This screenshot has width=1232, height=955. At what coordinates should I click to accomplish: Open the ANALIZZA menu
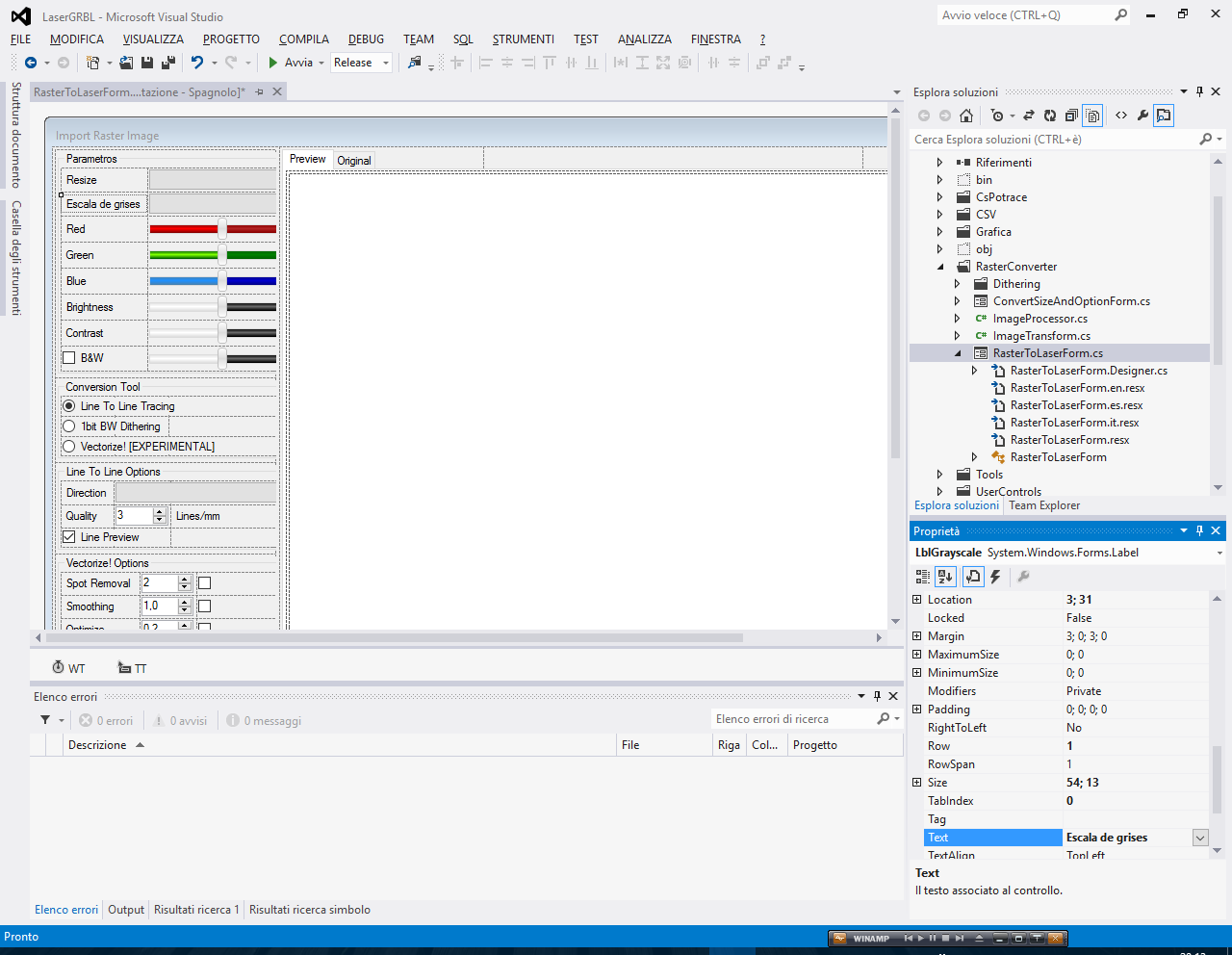pyautogui.click(x=645, y=39)
